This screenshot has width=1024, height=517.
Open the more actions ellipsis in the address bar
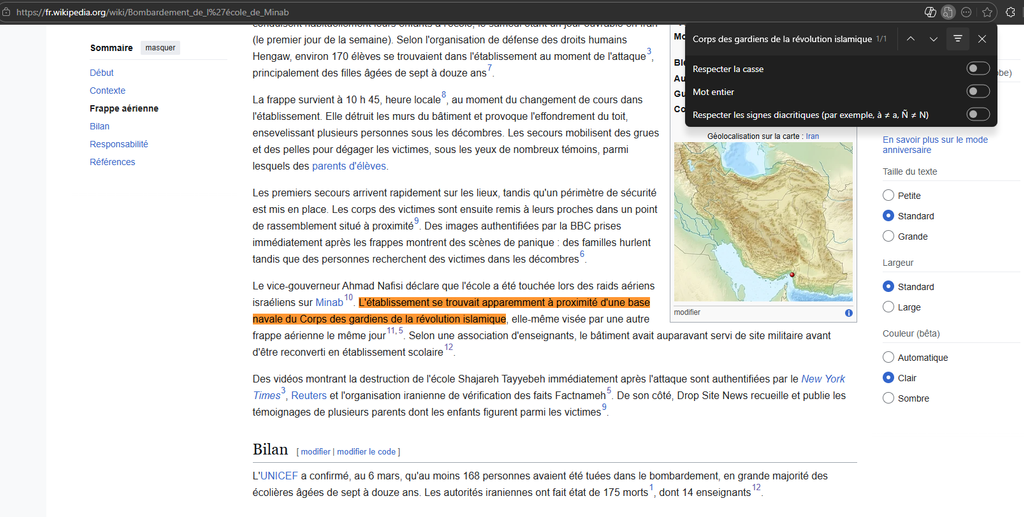[x=966, y=12]
